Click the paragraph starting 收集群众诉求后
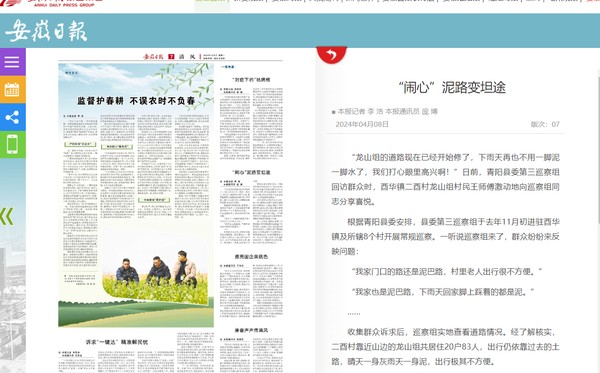 (x=445, y=347)
